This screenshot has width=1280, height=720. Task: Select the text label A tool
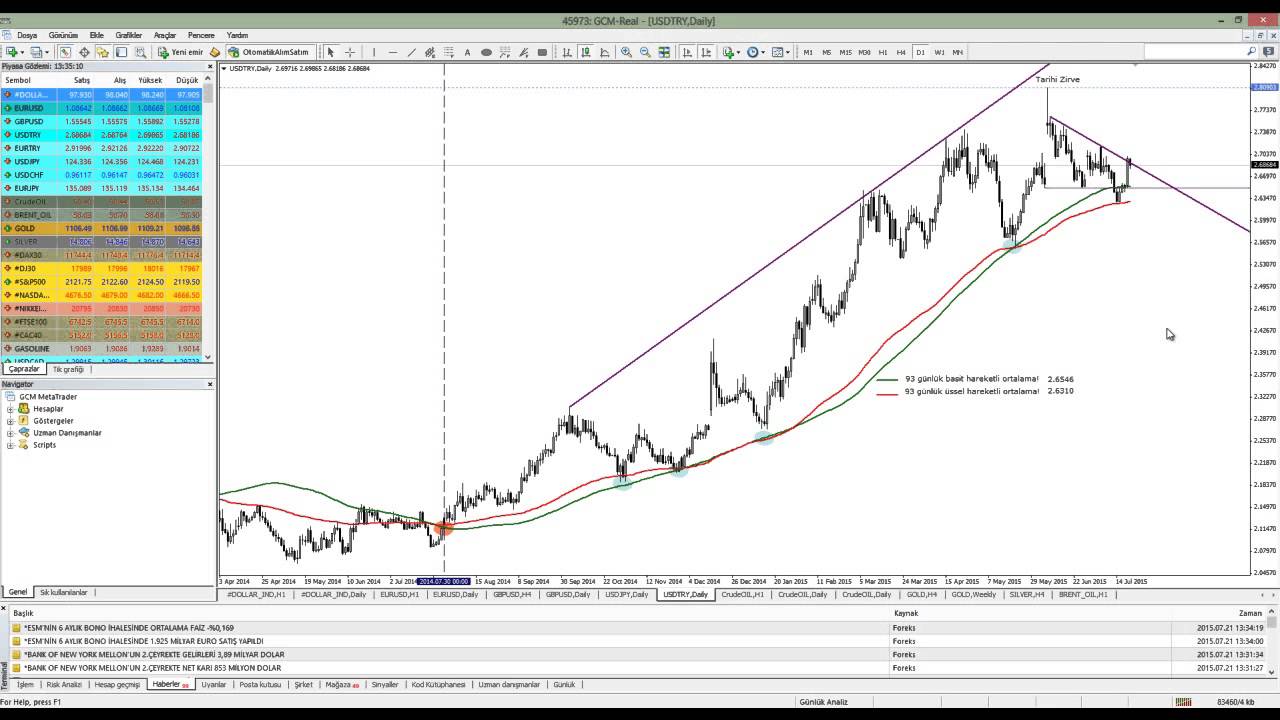pos(467,52)
